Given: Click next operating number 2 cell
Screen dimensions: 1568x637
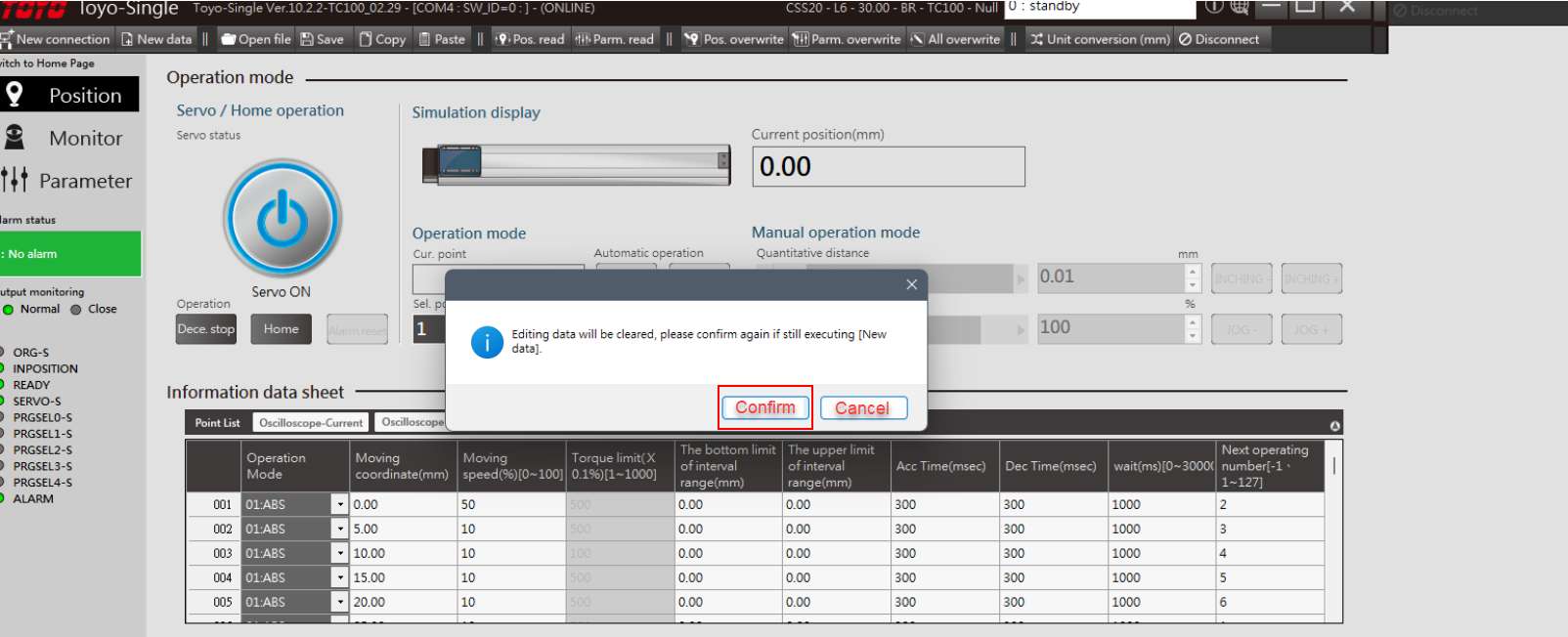Looking at the screenshot, I should (x=1270, y=504).
